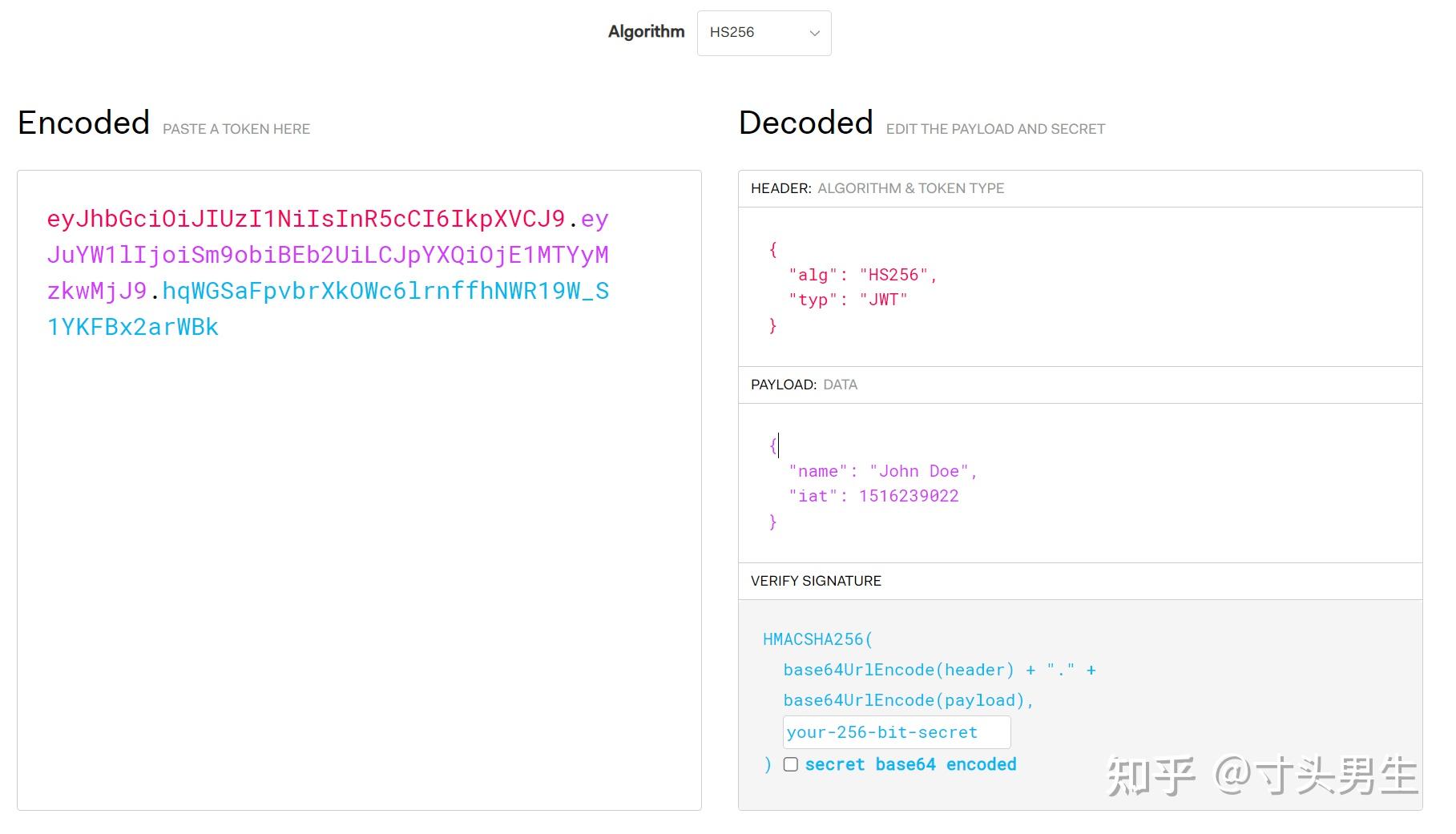Click the HMACSHA256( text in signature area
This screenshot has height=834, width=1456.
(x=817, y=639)
